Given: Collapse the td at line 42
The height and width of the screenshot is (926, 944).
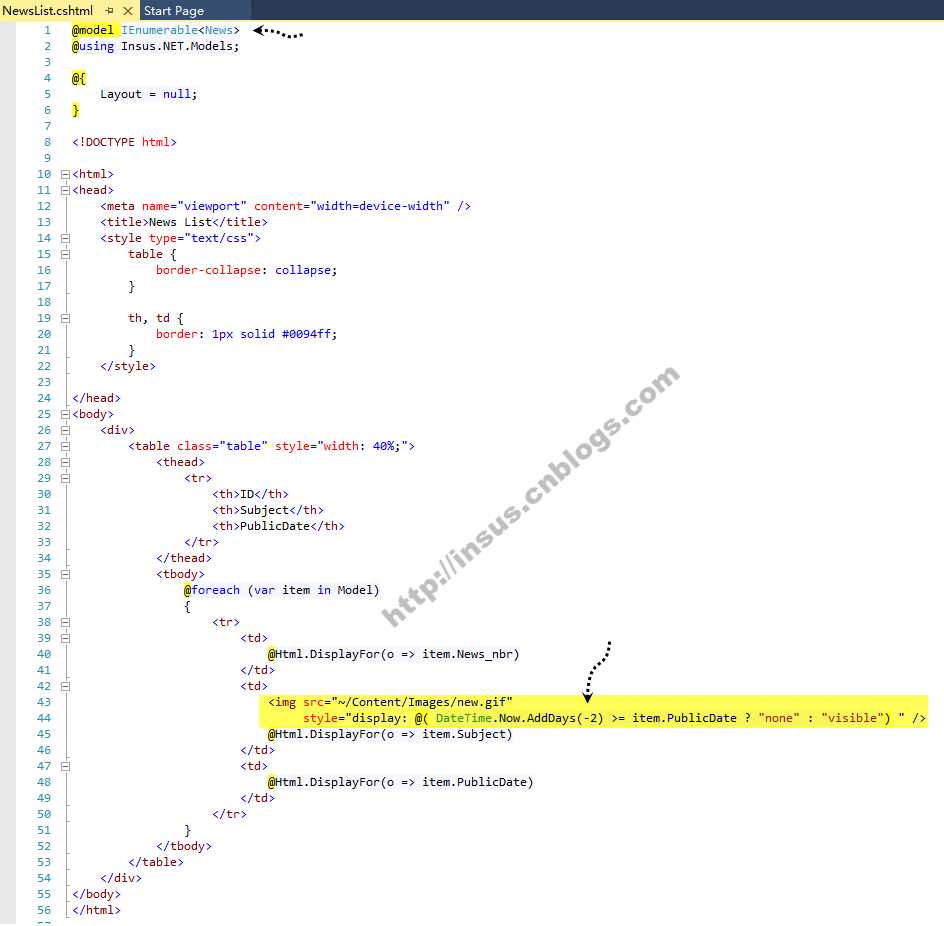Looking at the screenshot, I should [65, 686].
